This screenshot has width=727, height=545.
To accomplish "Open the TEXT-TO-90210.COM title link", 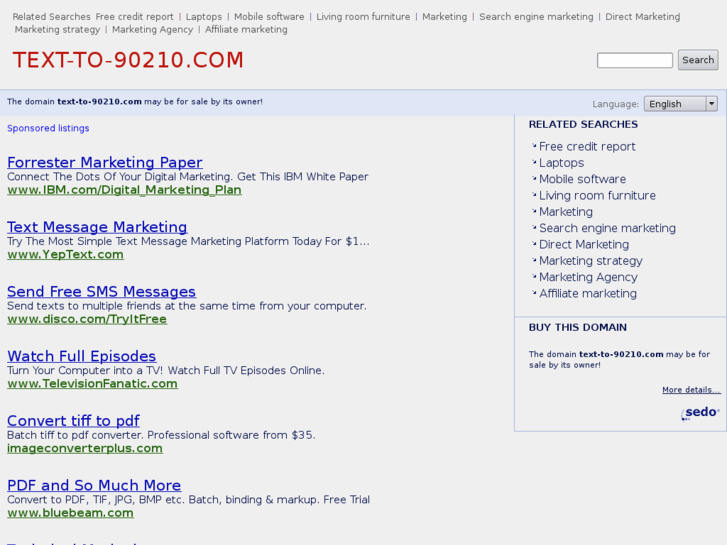I will click(x=128, y=60).
